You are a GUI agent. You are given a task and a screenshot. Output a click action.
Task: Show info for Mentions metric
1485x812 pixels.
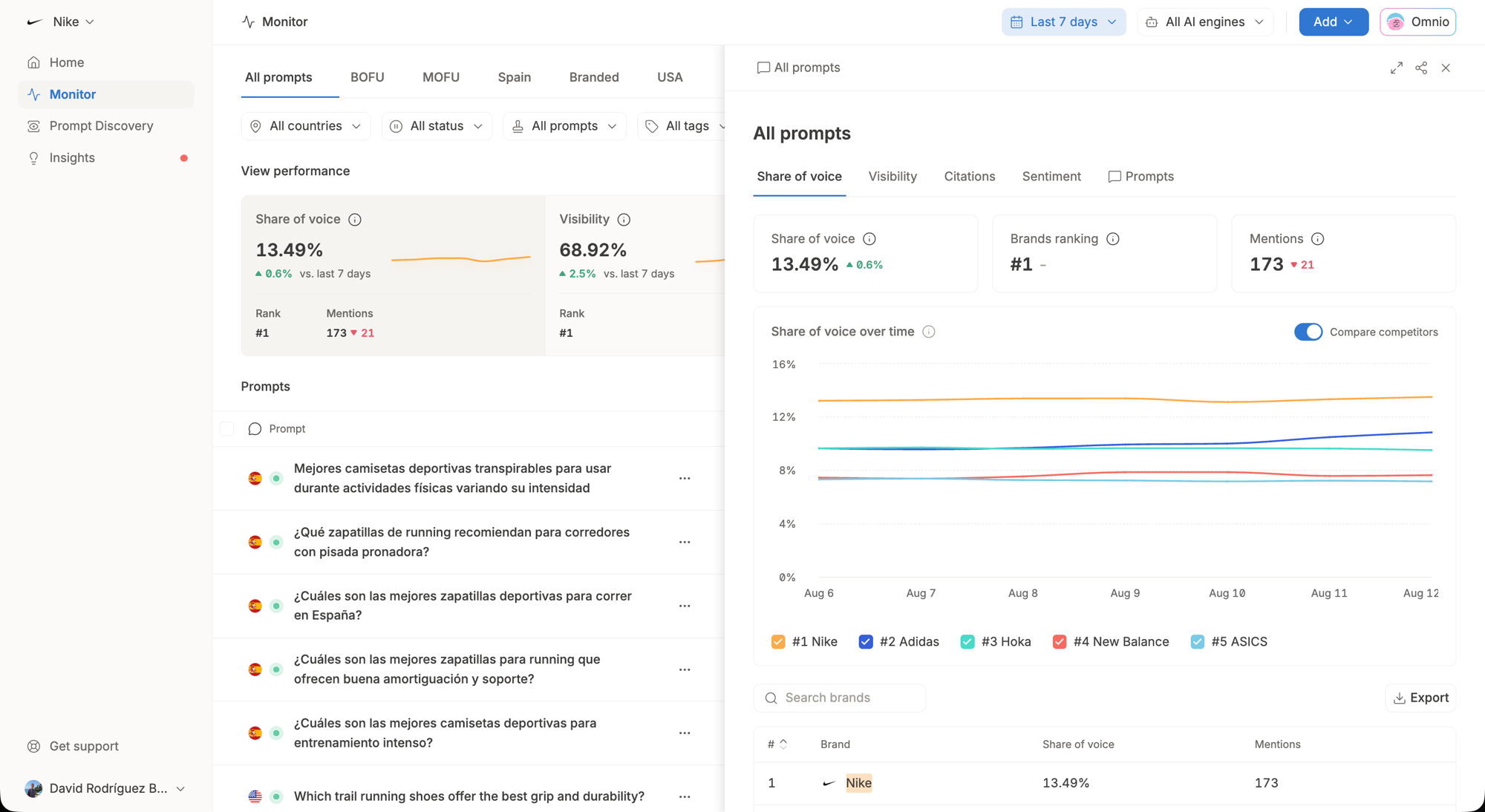[1318, 239]
